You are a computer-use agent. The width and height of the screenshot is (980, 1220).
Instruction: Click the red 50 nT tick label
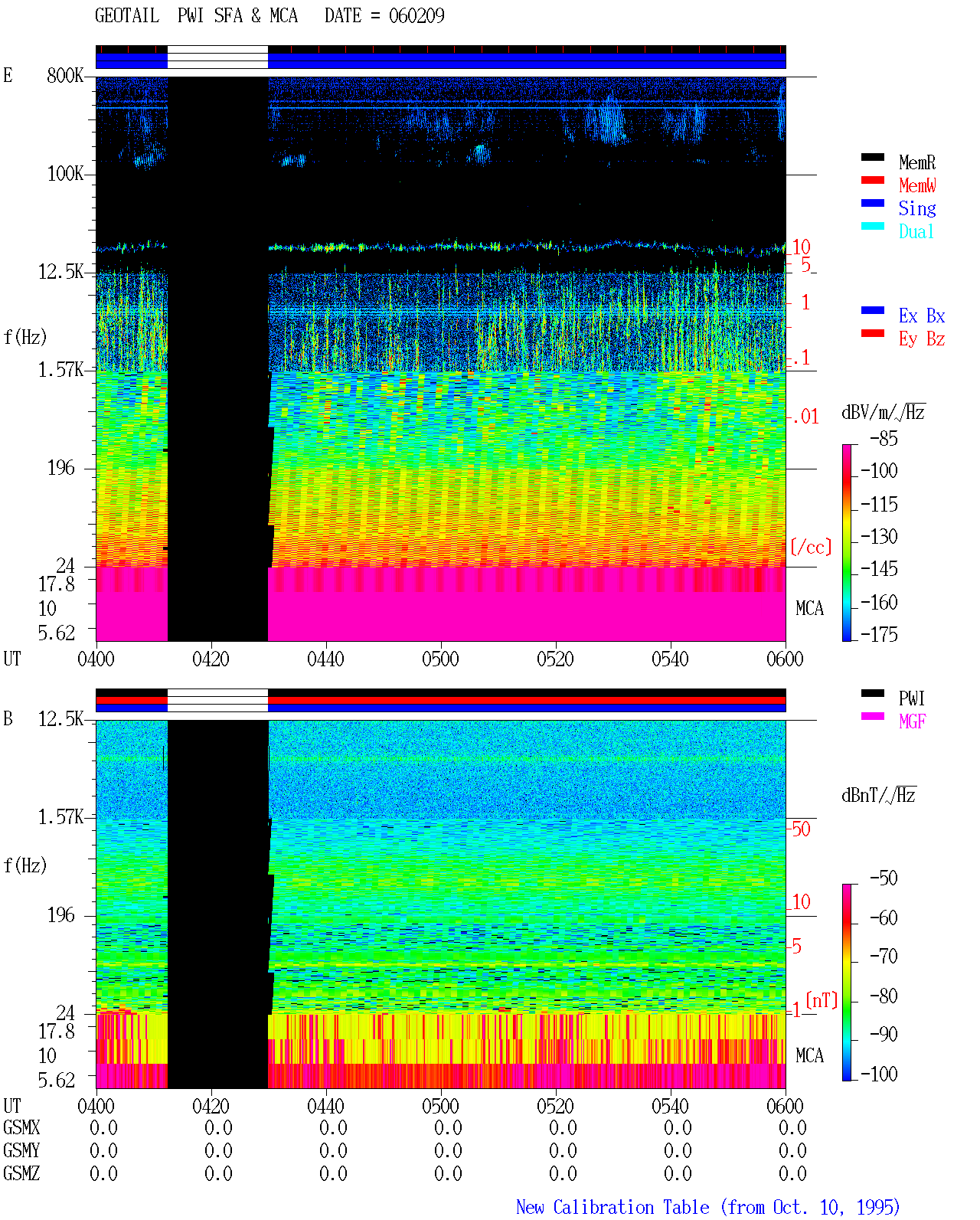coord(801,829)
